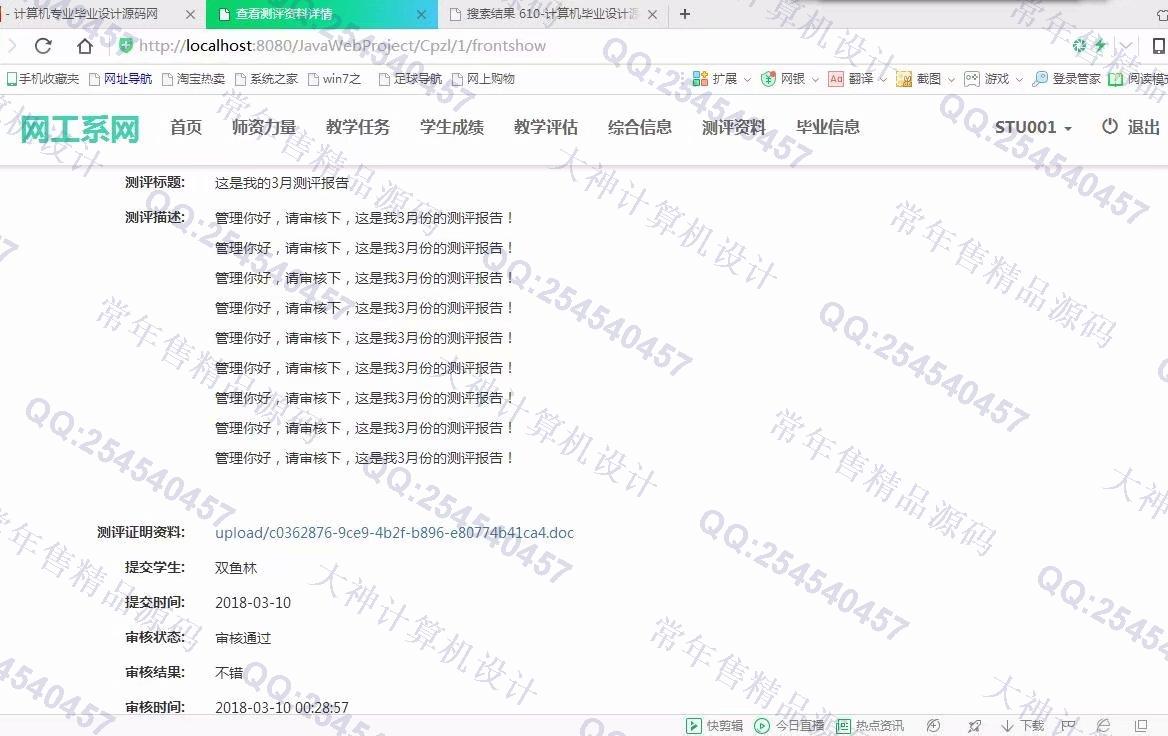Open 网上购物 bookmark

point(483,78)
